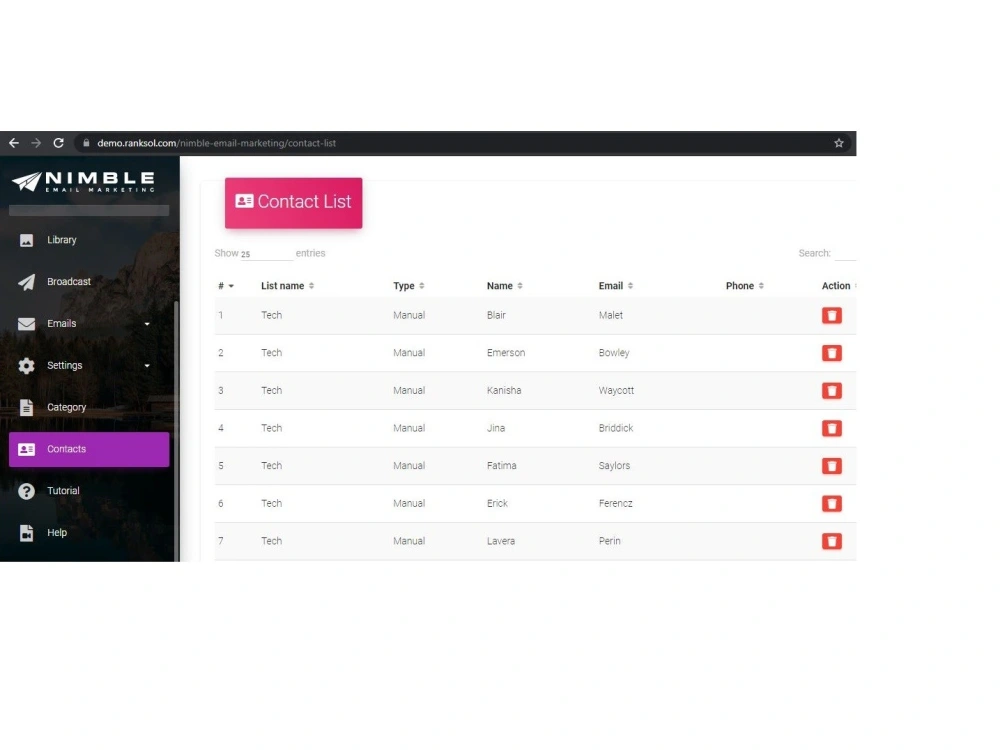Click Manual type in Blair's row

point(409,315)
